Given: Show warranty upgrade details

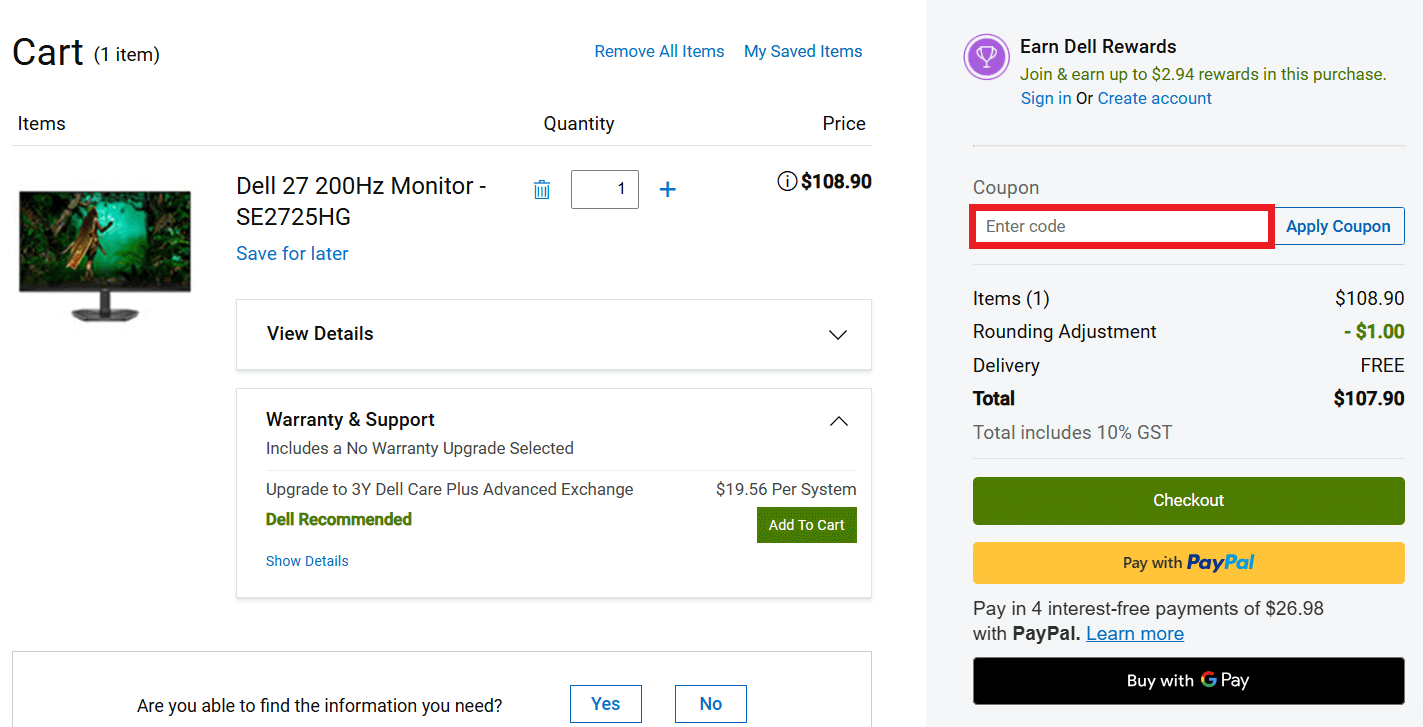Looking at the screenshot, I should point(307,560).
